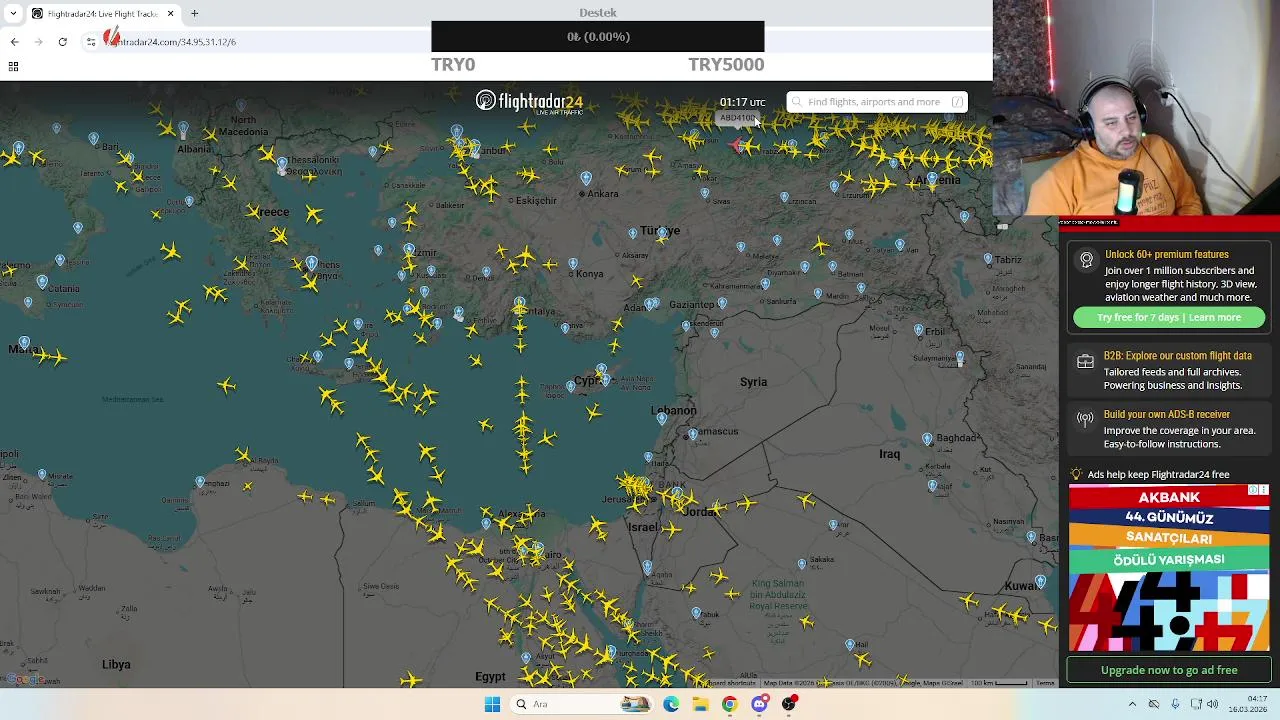Click the browser forward arrow
1280x720 pixels.
tap(38, 41)
